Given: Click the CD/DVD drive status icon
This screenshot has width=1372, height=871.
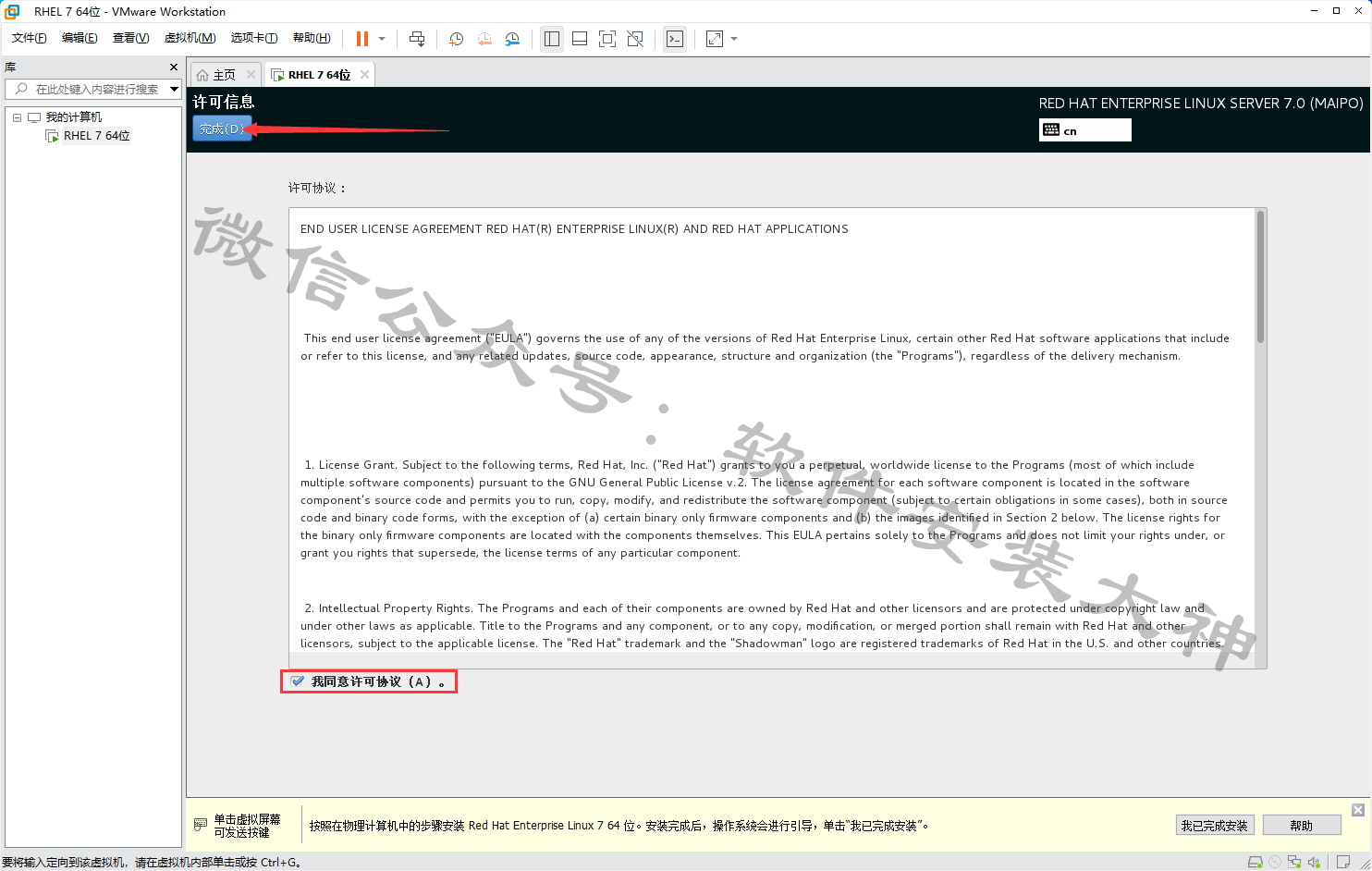Looking at the screenshot, I should click(x=1275, y=862).
